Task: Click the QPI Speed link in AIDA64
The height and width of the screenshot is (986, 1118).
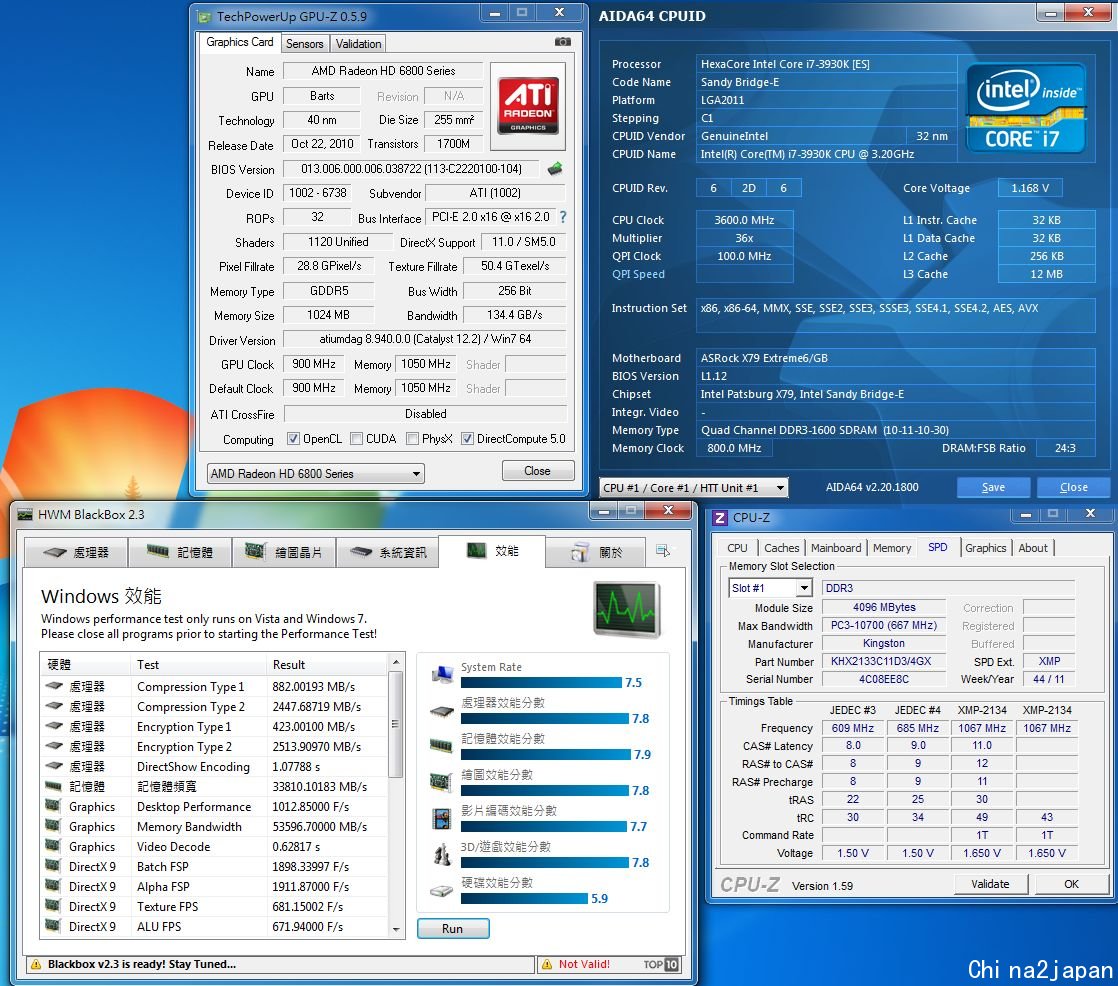Action: 638,274
